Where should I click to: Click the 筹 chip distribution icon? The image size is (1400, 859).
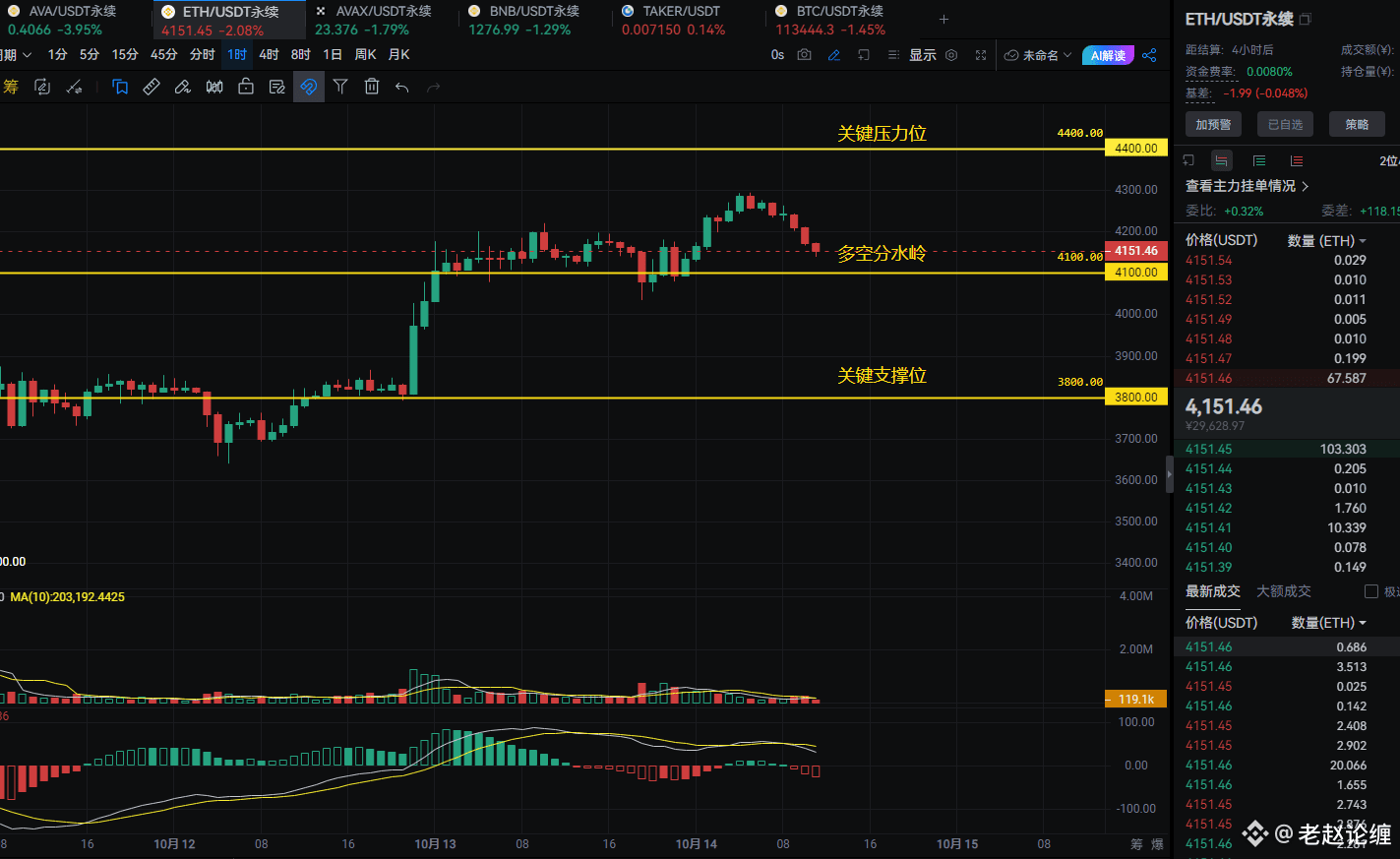point(11,87)
